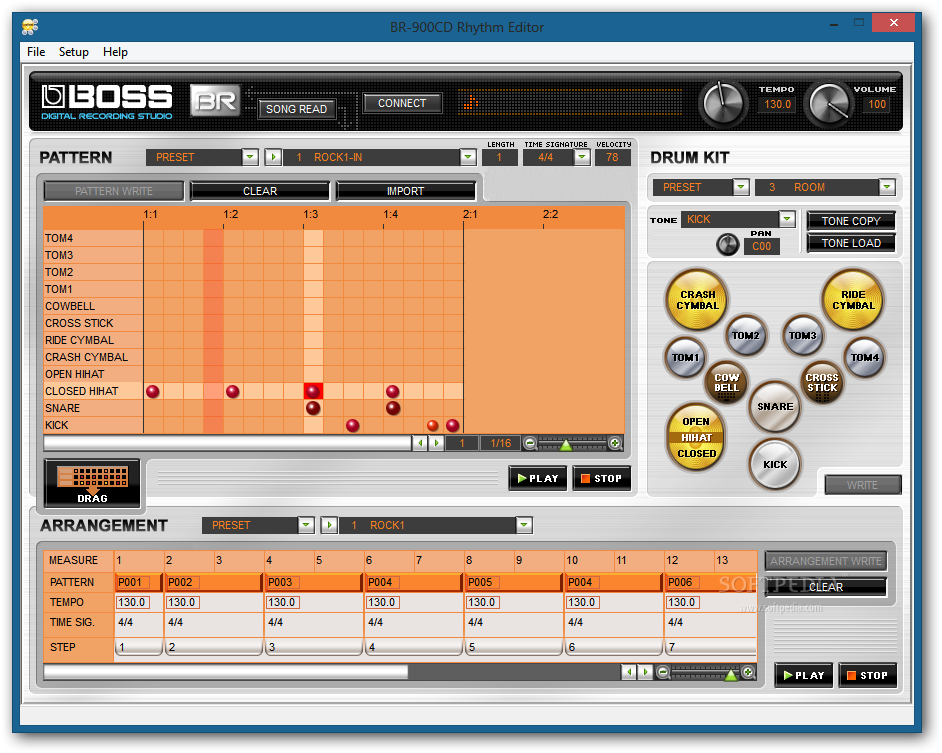Play the arrangement
The height and width of the screenshot is (753, 942).
pyautogui.click(x=803, y=675)
